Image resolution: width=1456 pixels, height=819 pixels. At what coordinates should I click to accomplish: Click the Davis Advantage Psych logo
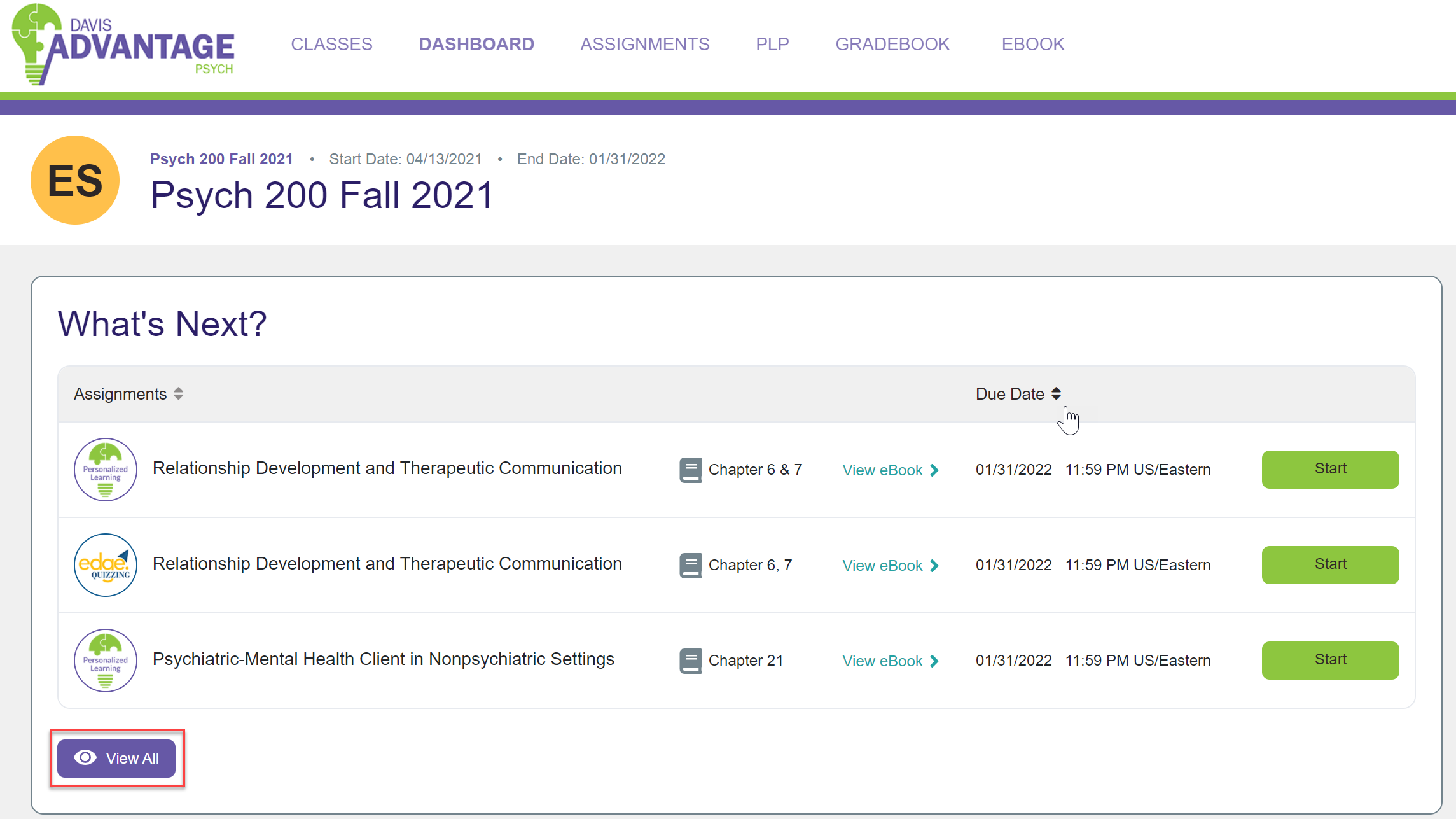(x=123, y=45)
